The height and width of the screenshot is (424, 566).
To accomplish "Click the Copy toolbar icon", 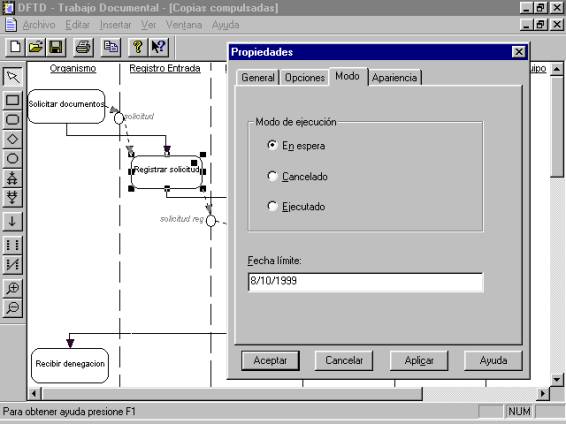I will (x=110, y=47).
